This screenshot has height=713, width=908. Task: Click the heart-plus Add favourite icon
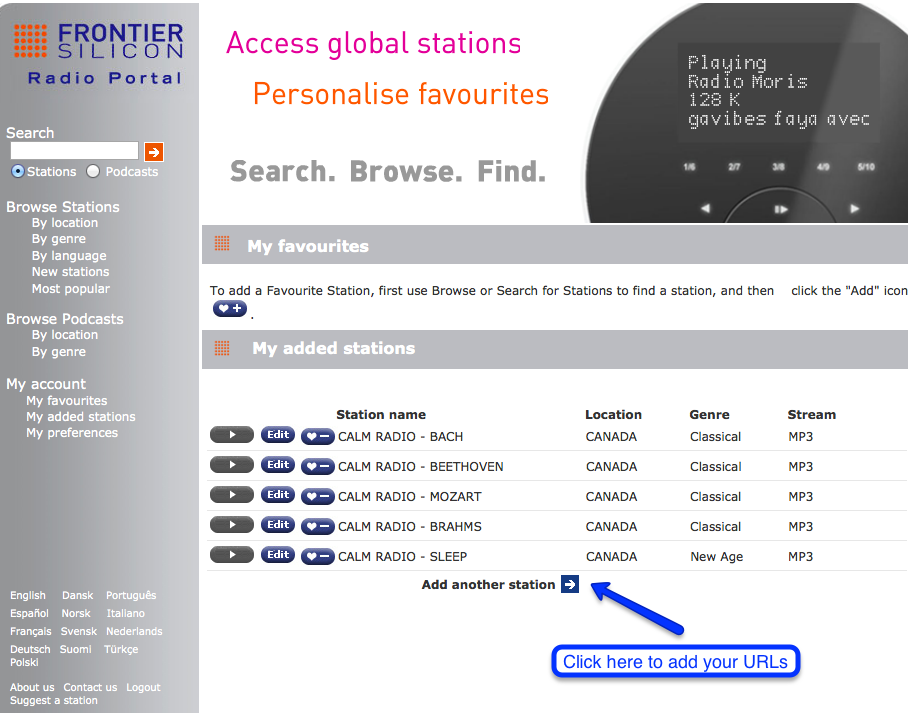(x=229, y=309)
